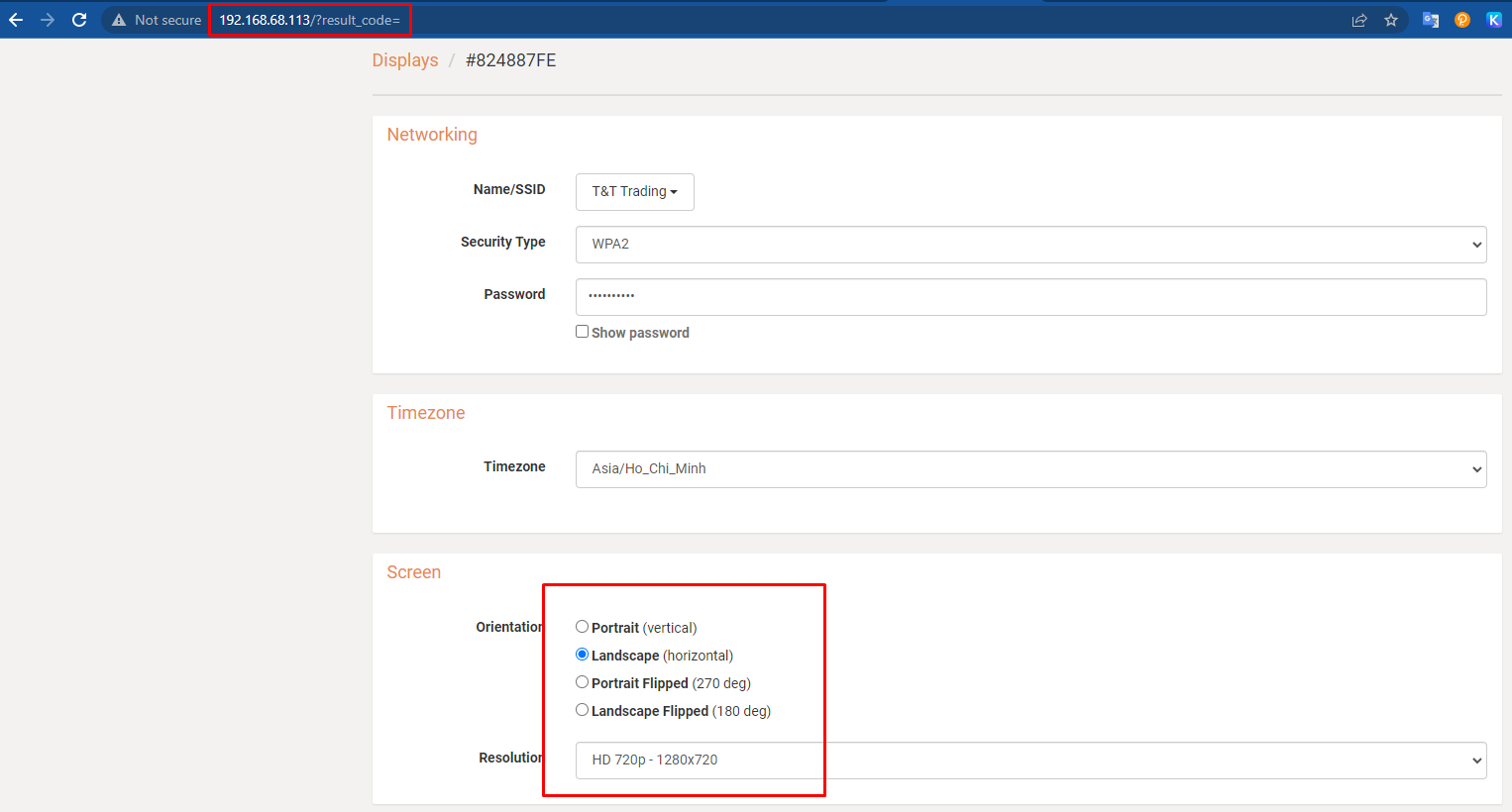Open the Displays breadcrumb link
Screen dimensions: 1512x812
click(405, 60)
